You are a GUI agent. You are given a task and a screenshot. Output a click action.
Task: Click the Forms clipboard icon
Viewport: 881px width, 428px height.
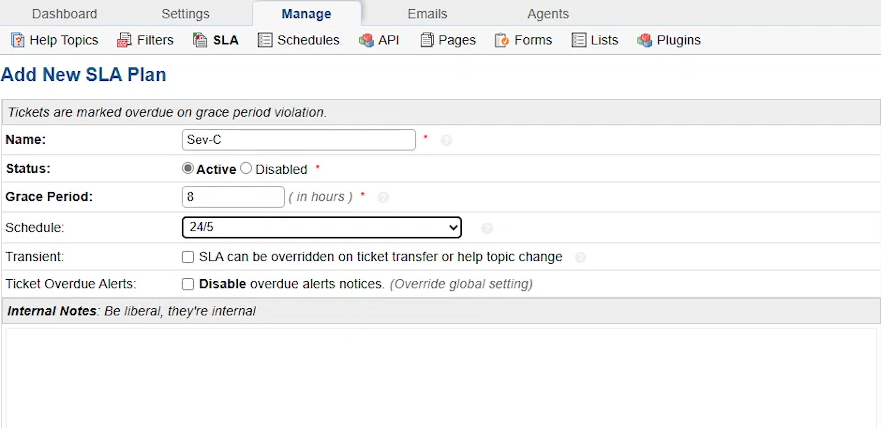point(502,40)
